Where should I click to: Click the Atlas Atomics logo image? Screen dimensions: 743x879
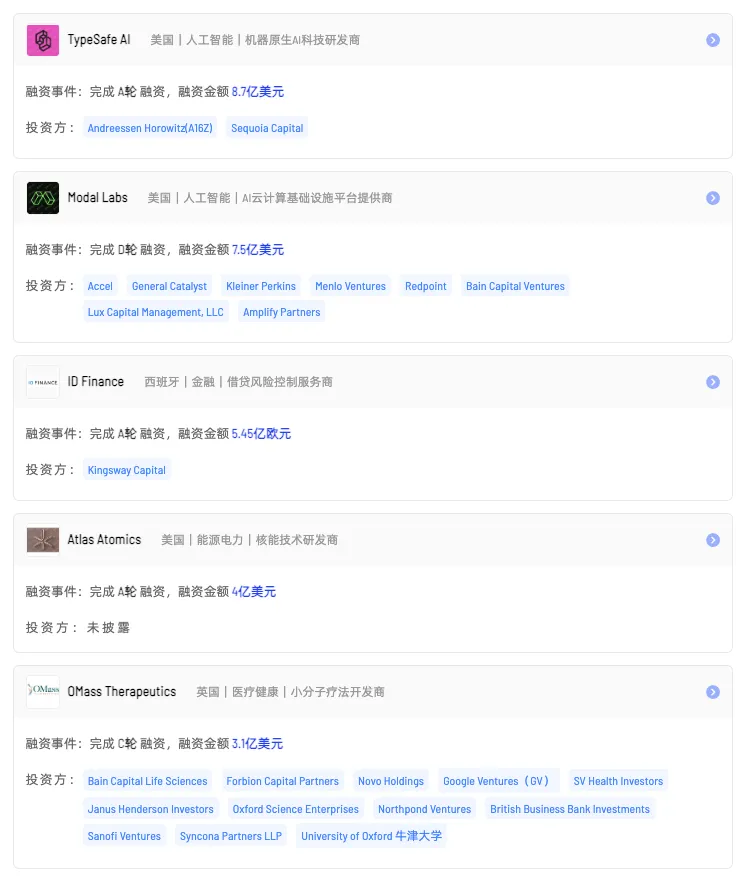click(43, 540)
